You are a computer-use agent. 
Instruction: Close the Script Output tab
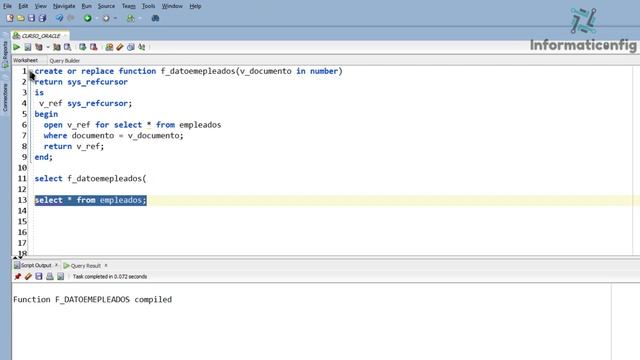[x=56, y=265]
